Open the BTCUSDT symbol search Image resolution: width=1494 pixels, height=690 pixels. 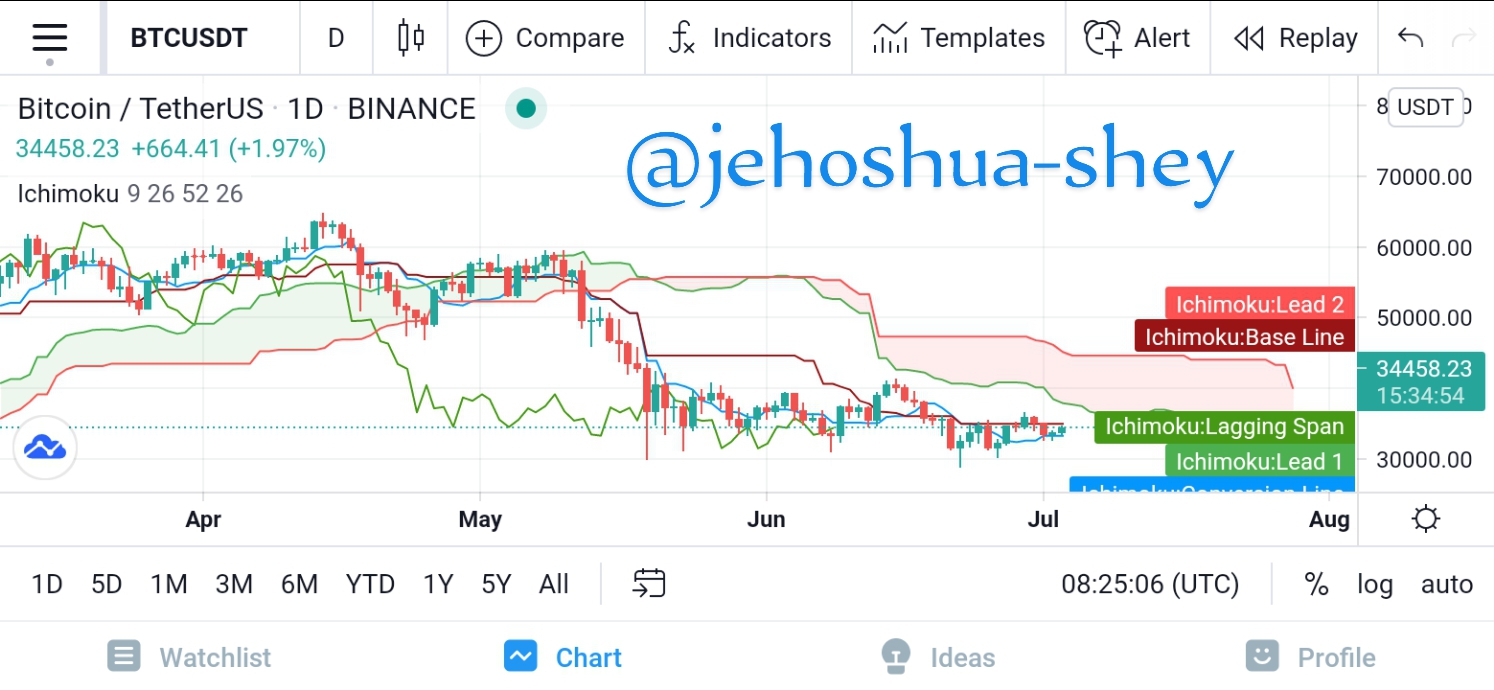tap(189, 38)
